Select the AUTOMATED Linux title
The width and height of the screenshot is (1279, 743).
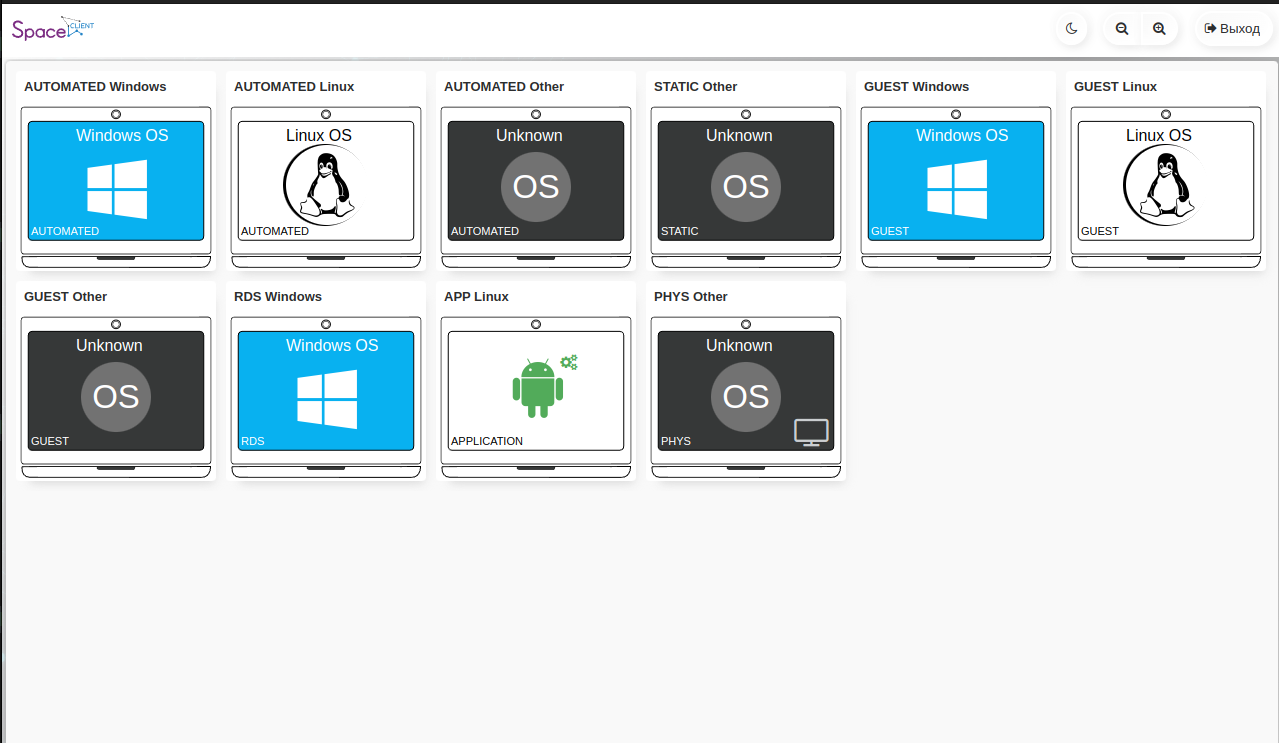tap(294, 87)
